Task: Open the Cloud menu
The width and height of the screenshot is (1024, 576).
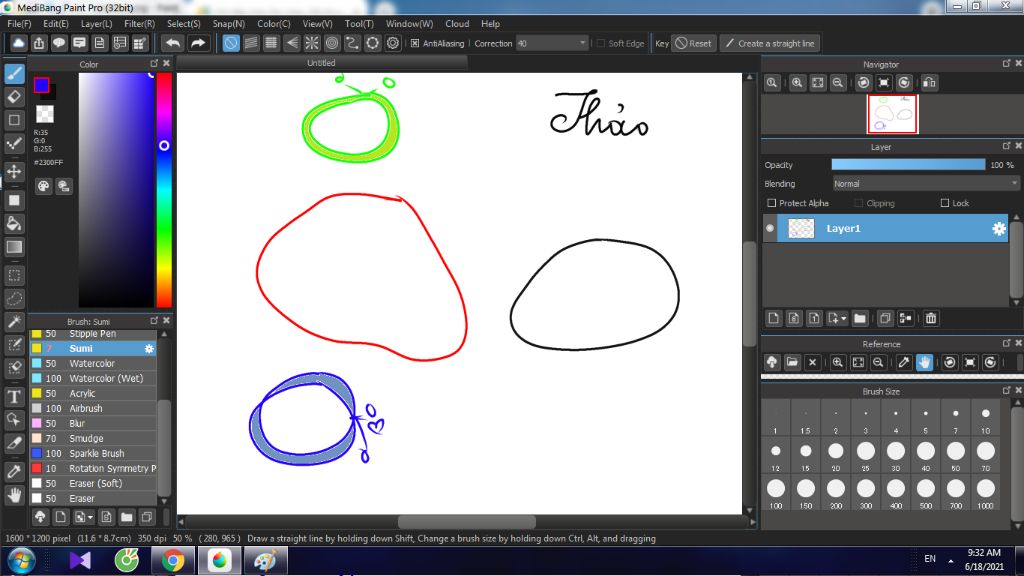Action: [457, 24]
